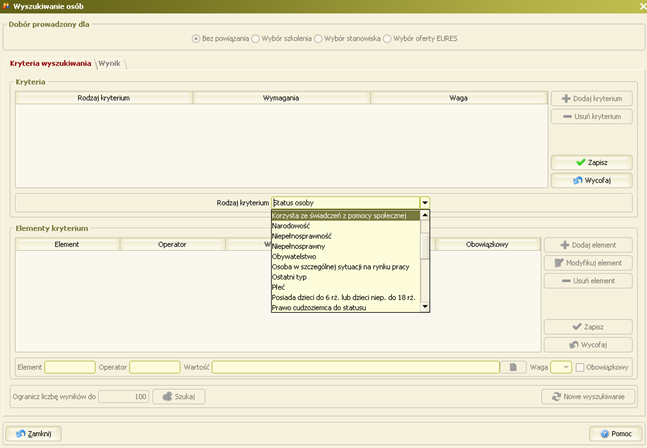
Task: Choose Niepełnosprawność from the list
Action: (x=346, y=236)
